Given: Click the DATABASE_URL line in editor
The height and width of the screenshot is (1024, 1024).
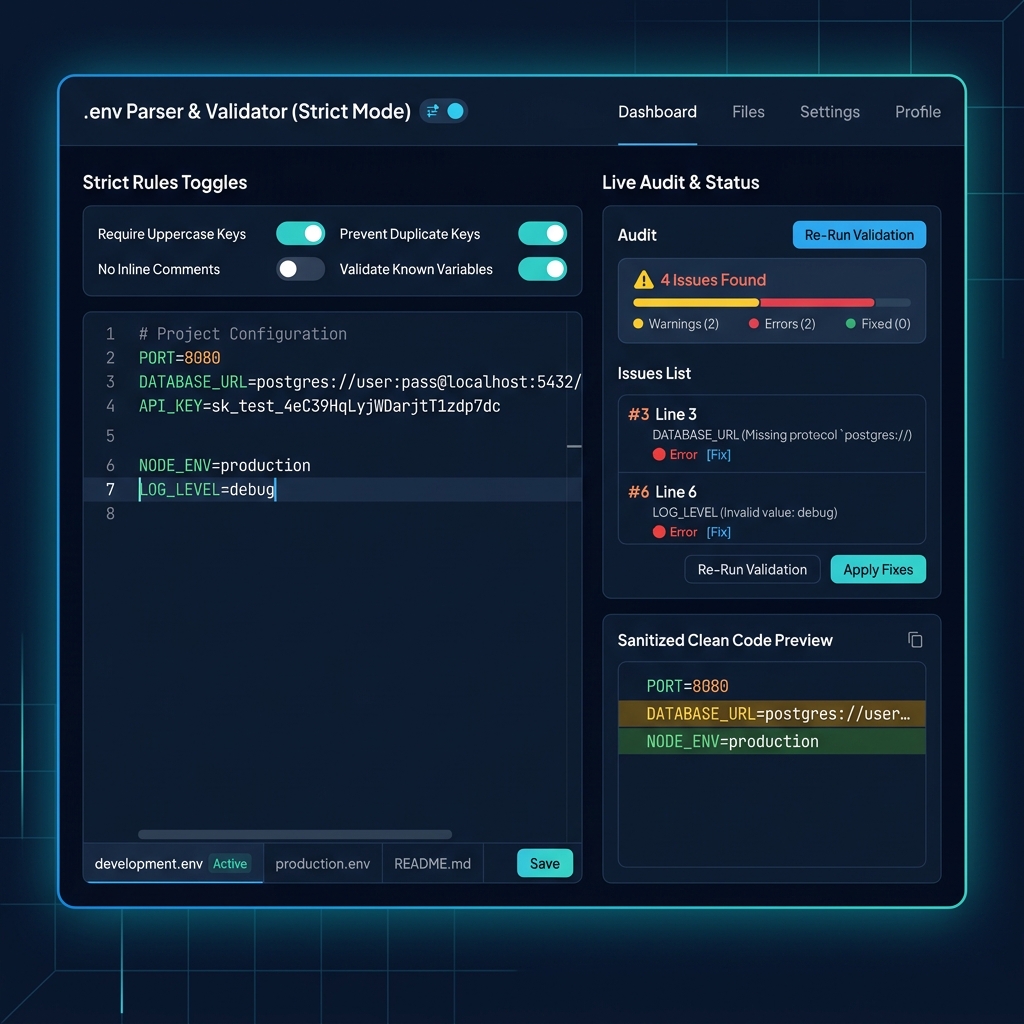Looking at the screenshot, I should tap(360, 382).
